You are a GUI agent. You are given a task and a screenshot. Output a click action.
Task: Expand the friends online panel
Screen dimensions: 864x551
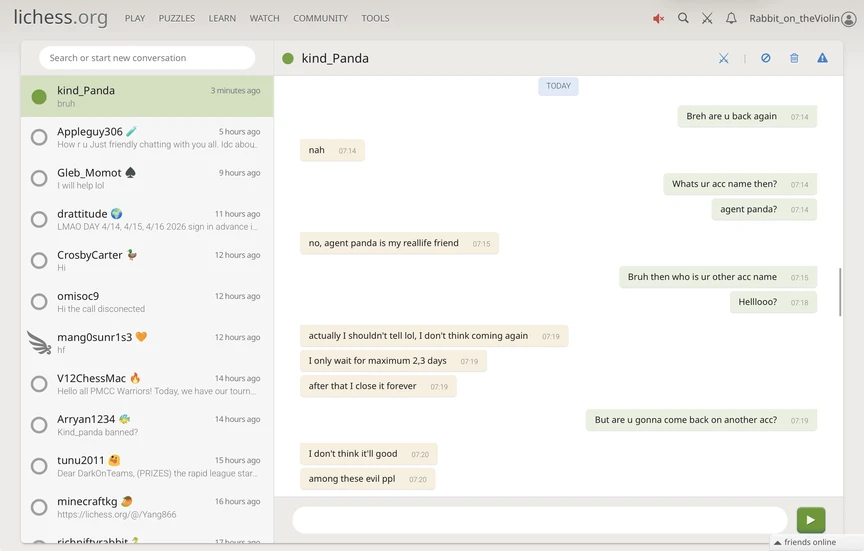tap(809, 542)
